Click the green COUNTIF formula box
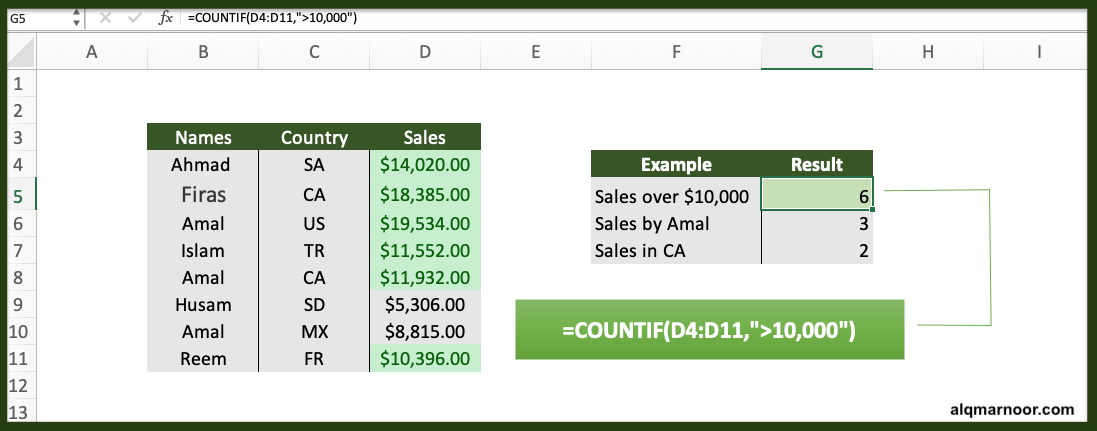The width and height of the screenshot is (1097, 431). [710, 329]
